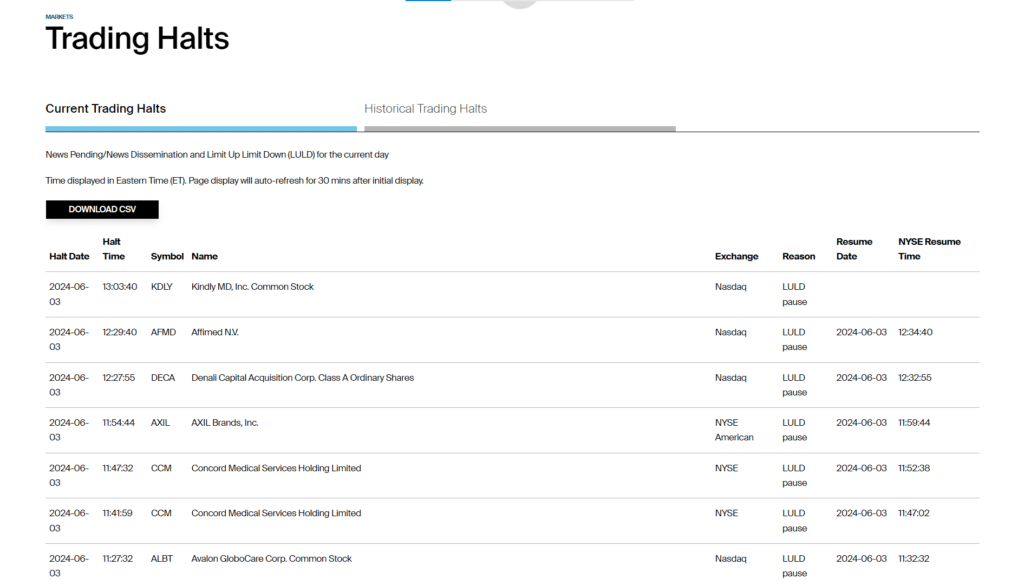Viewport: 1024px width, 585px height.
Task: Click the Halt Date column header
Action: point(69,257)
